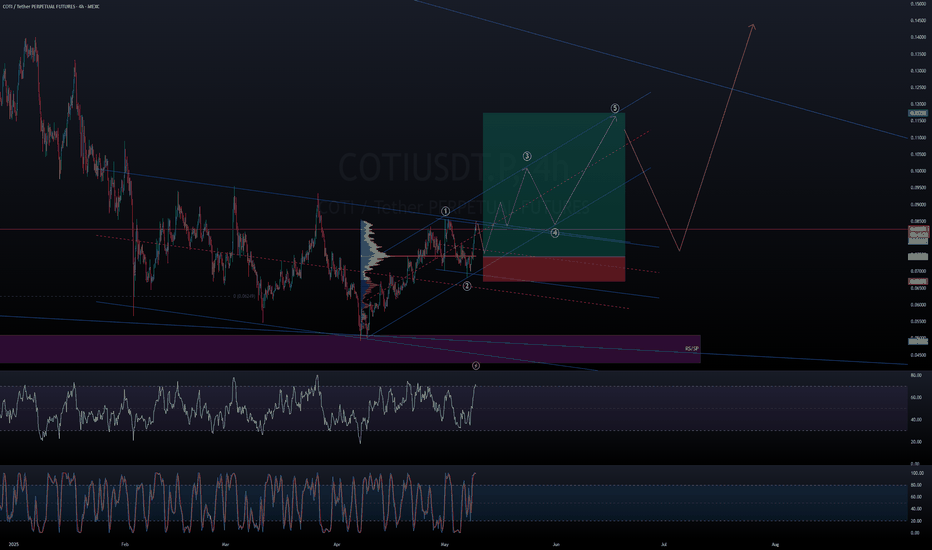Screen dimensions: 932x550
Task: Click the 0.13000 price axis label
Action: 918,70
